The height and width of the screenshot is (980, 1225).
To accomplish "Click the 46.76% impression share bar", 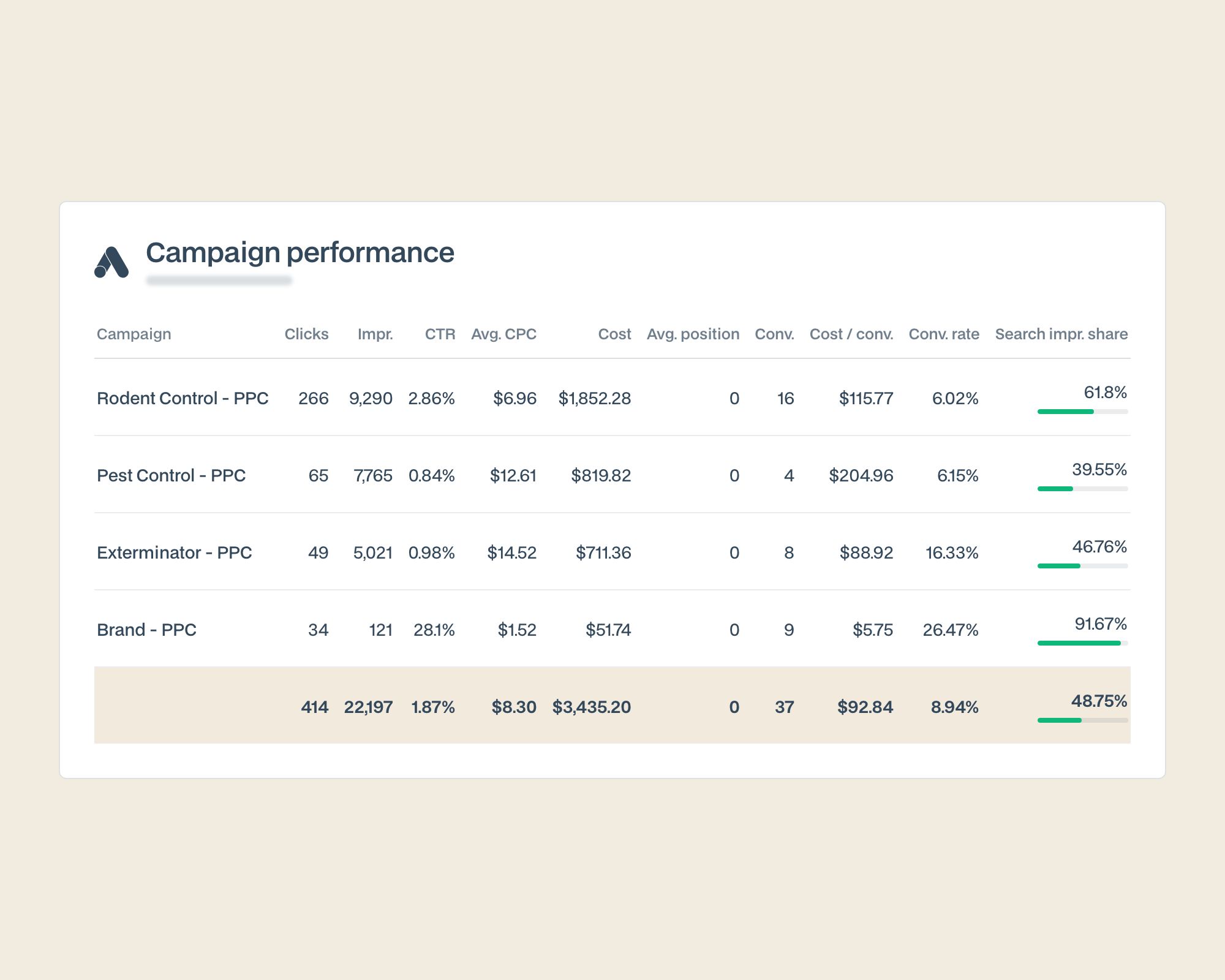I will 1083,566.
